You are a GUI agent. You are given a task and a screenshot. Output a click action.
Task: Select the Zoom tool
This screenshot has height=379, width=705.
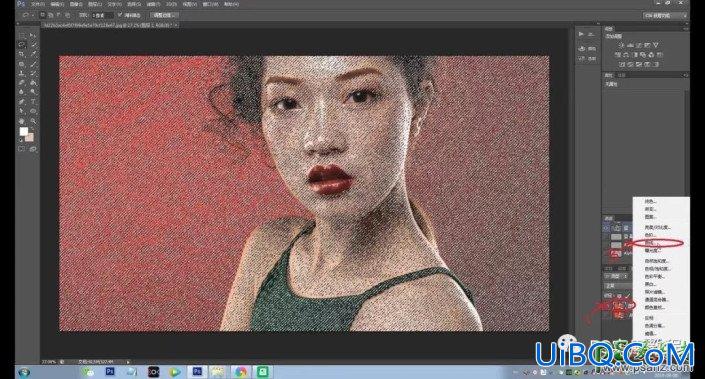click(x=33, y=121)
